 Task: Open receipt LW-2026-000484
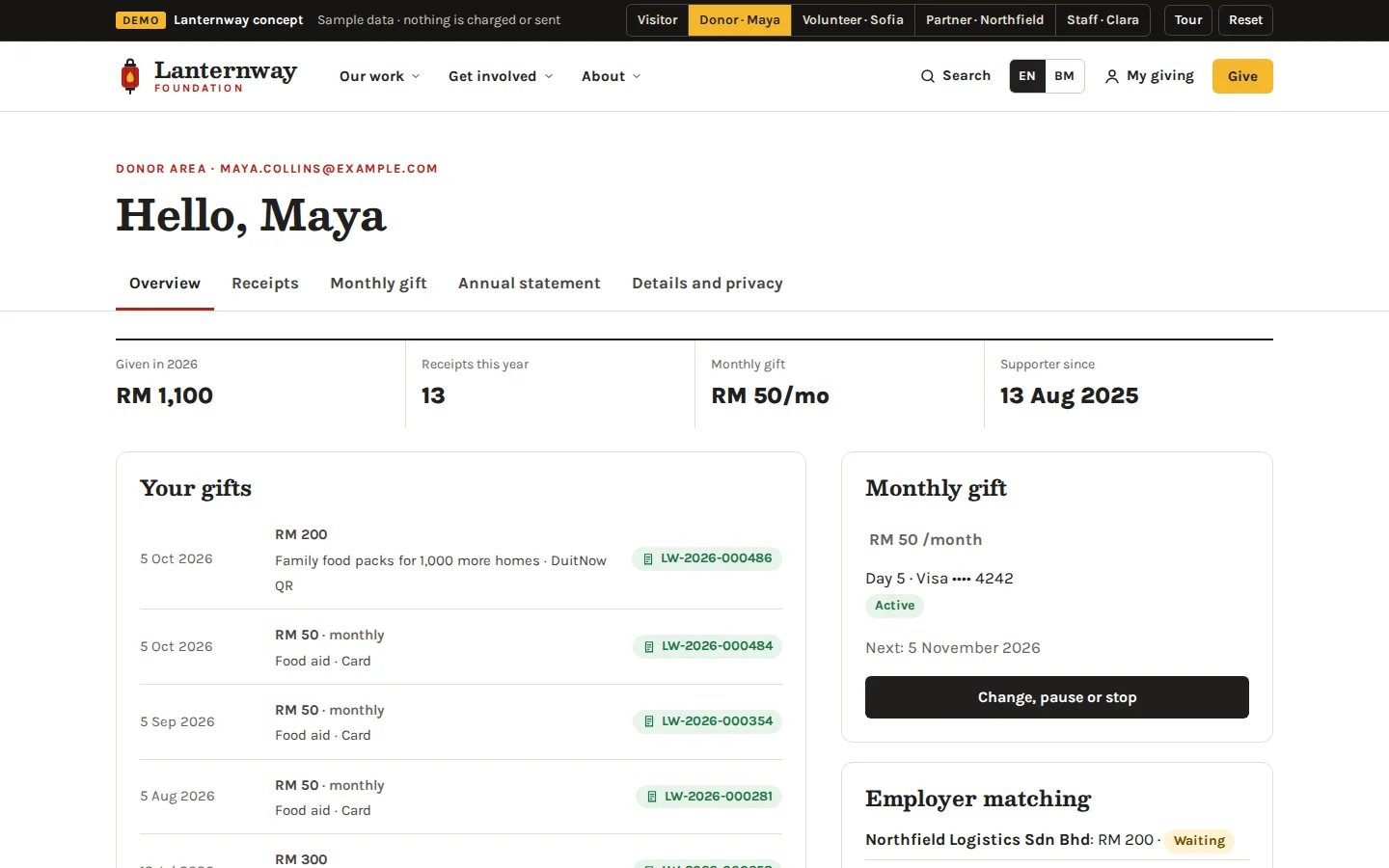click(707, 646)
